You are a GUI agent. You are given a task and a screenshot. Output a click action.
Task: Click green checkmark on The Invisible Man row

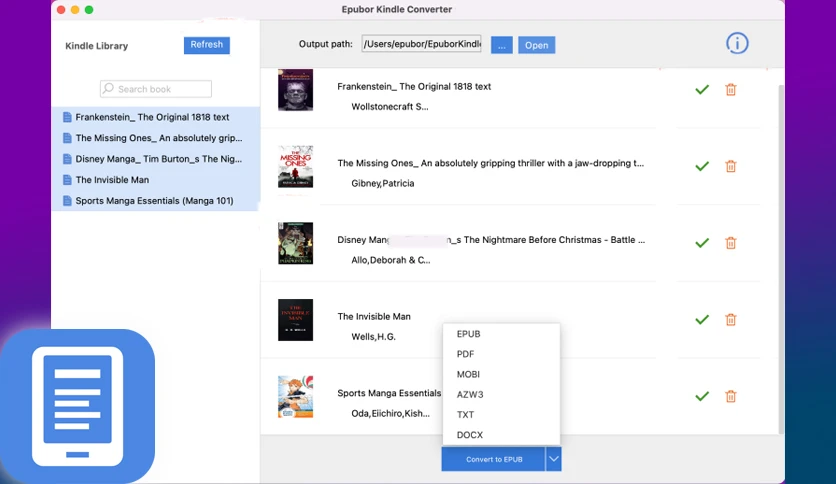point(702,320)
